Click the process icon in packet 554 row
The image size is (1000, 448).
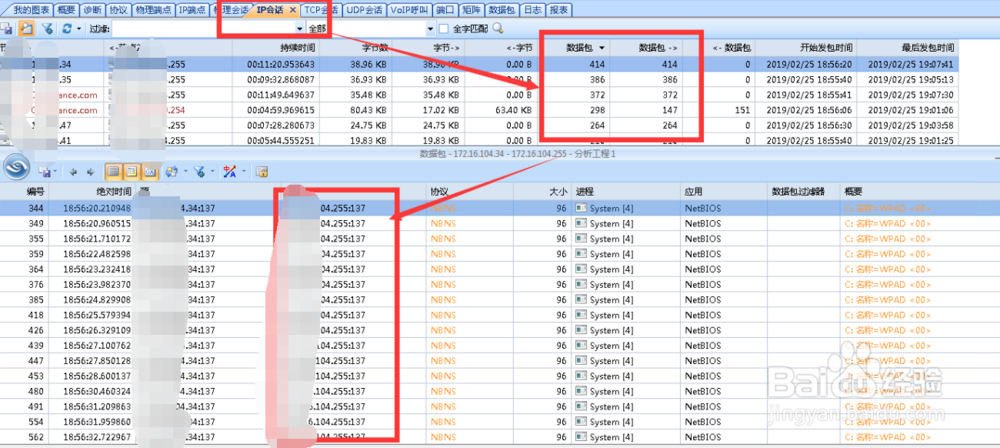pyautogui.click(x=581, y=422)
